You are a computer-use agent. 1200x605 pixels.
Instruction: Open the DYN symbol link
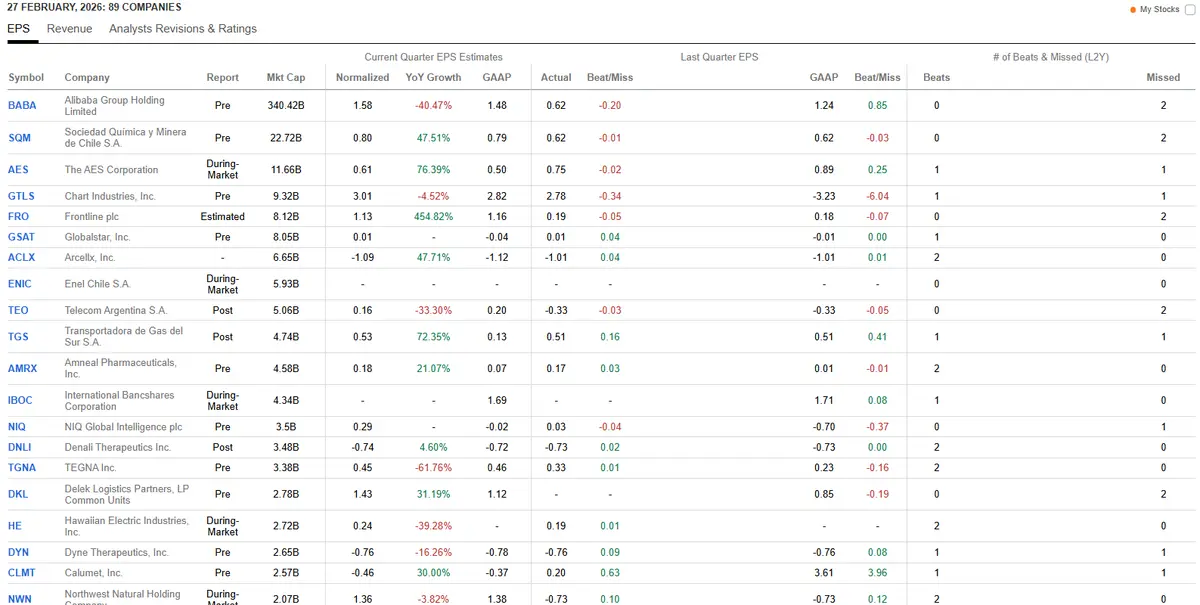(18, 552)
